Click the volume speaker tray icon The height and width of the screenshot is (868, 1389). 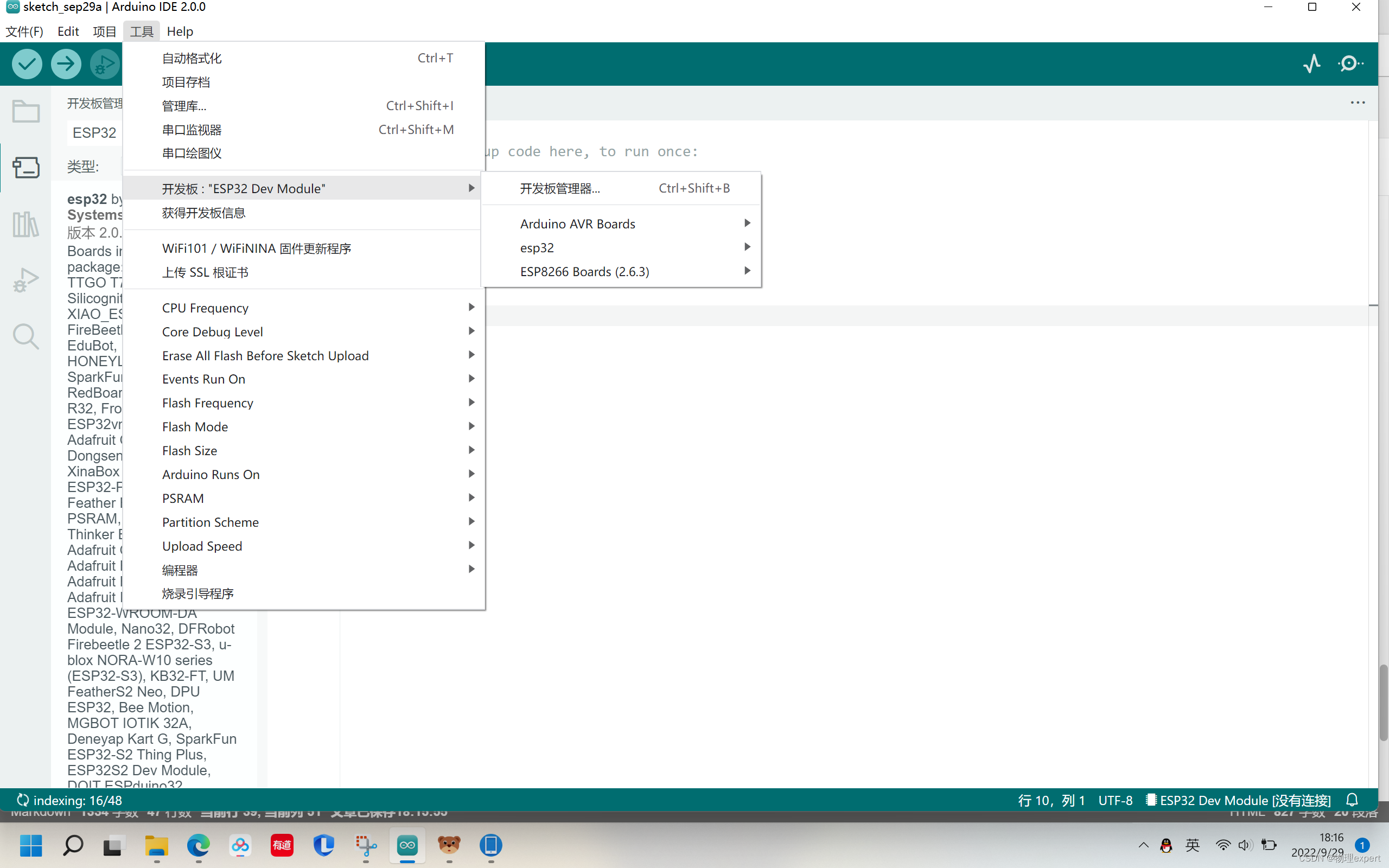[x=1244, y=845]
